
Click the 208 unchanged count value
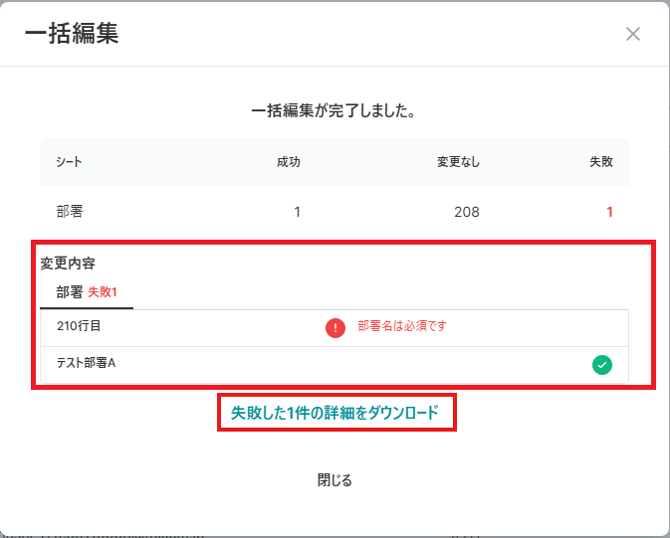click(x=467, y=212)
